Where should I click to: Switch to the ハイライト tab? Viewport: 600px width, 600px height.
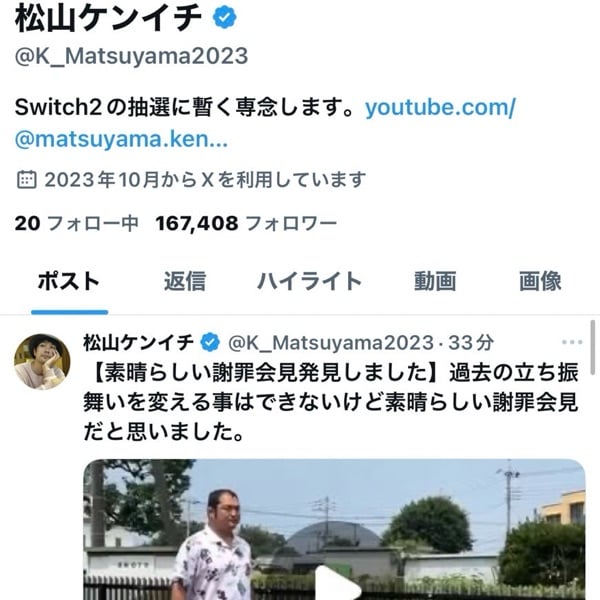tap(309, 281)
